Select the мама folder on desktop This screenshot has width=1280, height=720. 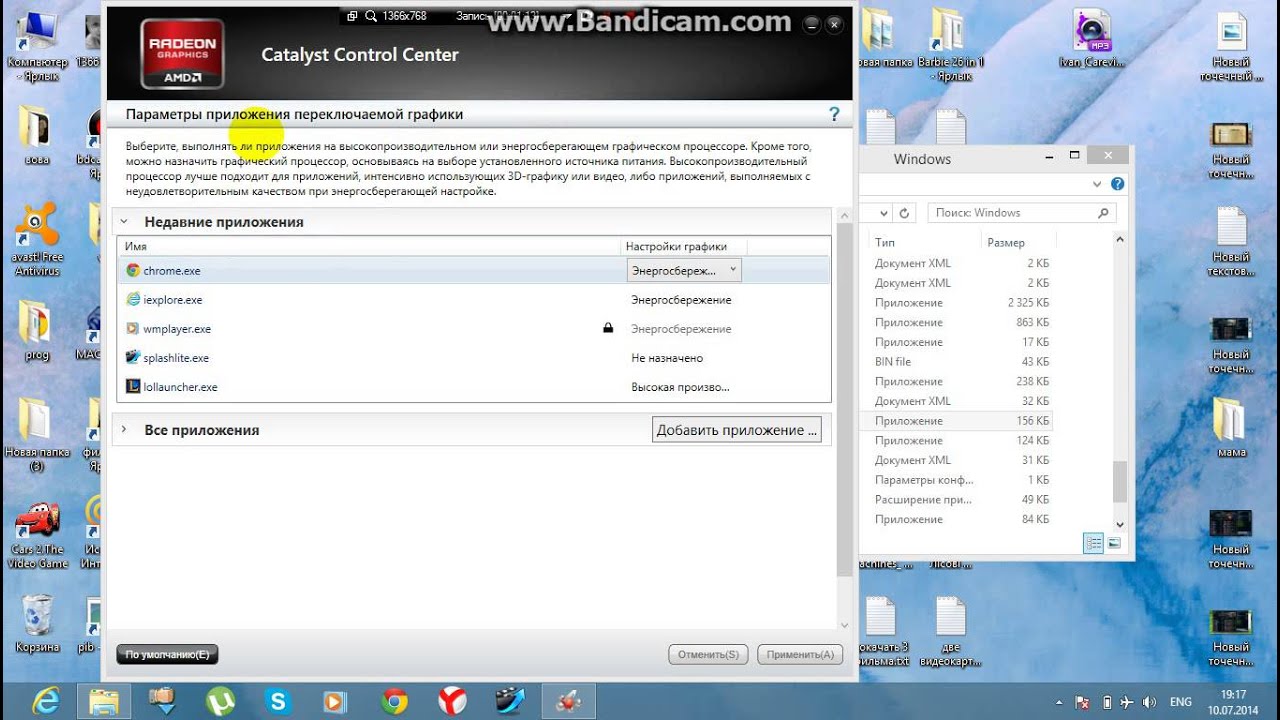(1231, 428)
